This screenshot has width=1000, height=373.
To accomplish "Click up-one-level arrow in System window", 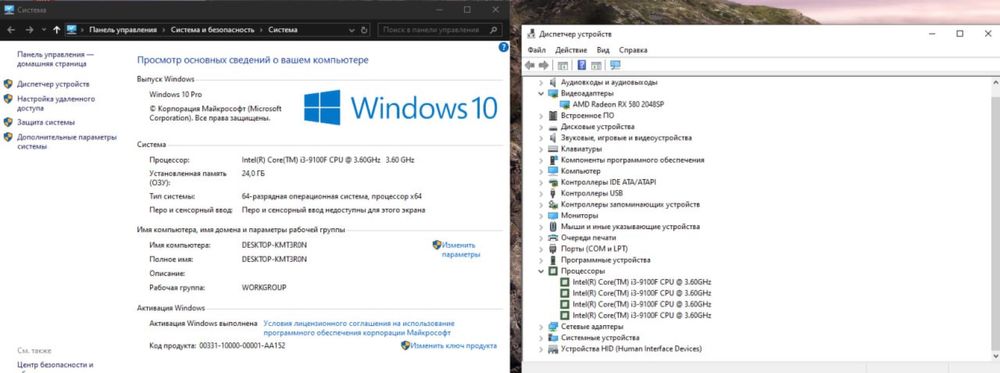I will tap(57, 30).
